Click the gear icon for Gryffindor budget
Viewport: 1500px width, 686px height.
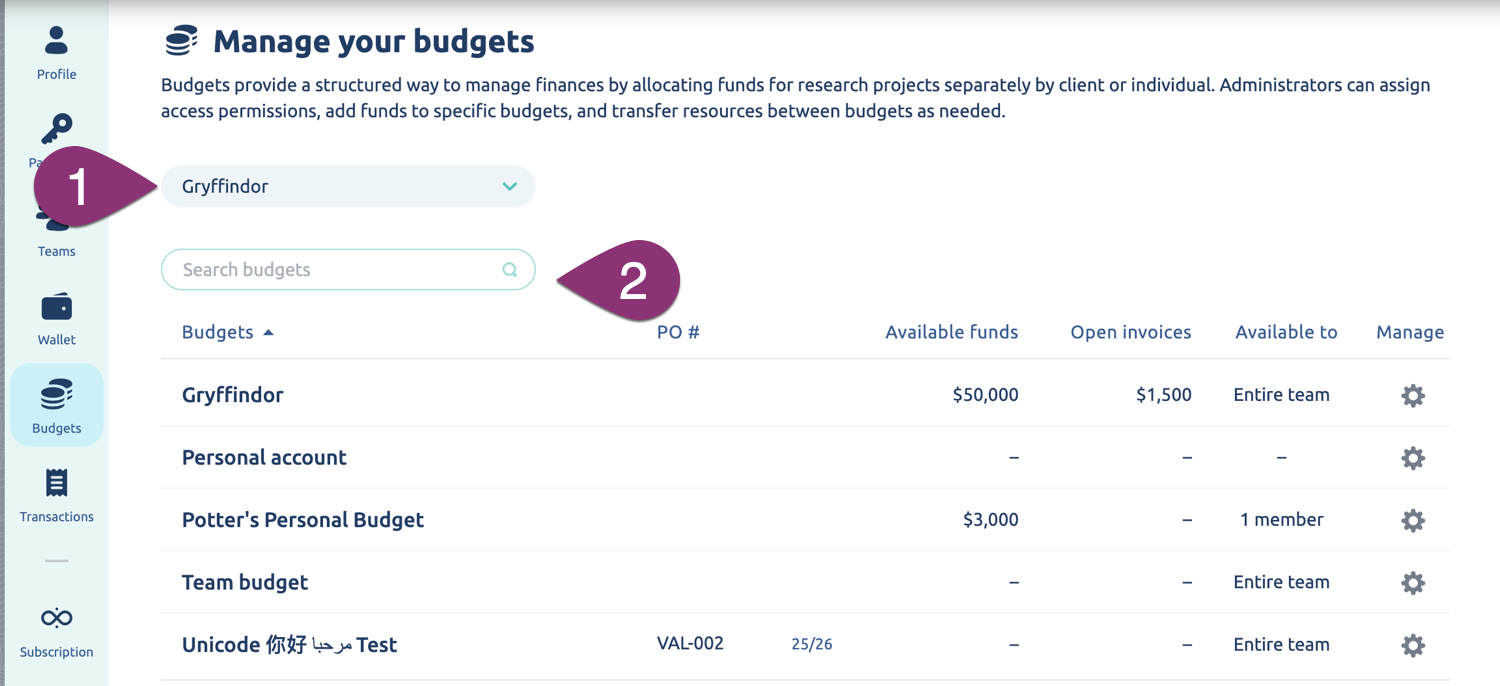click(1412, 396)
